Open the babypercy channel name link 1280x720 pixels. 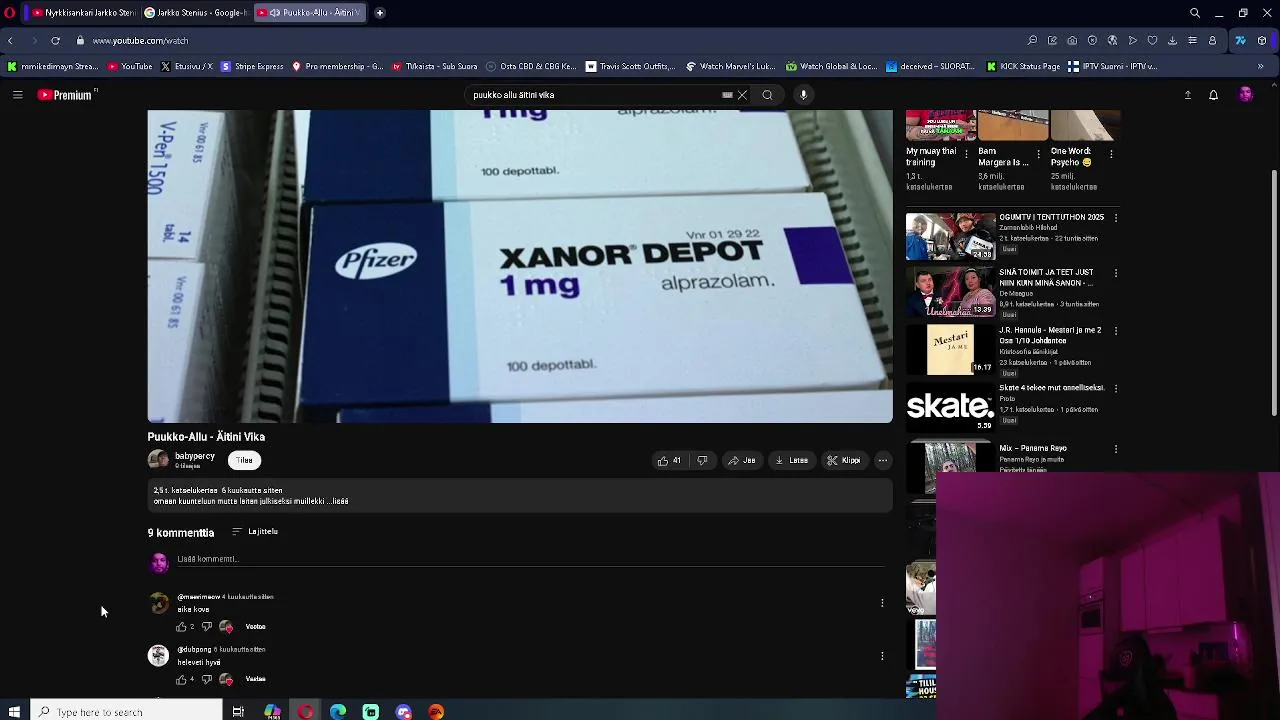coord(195,456)
